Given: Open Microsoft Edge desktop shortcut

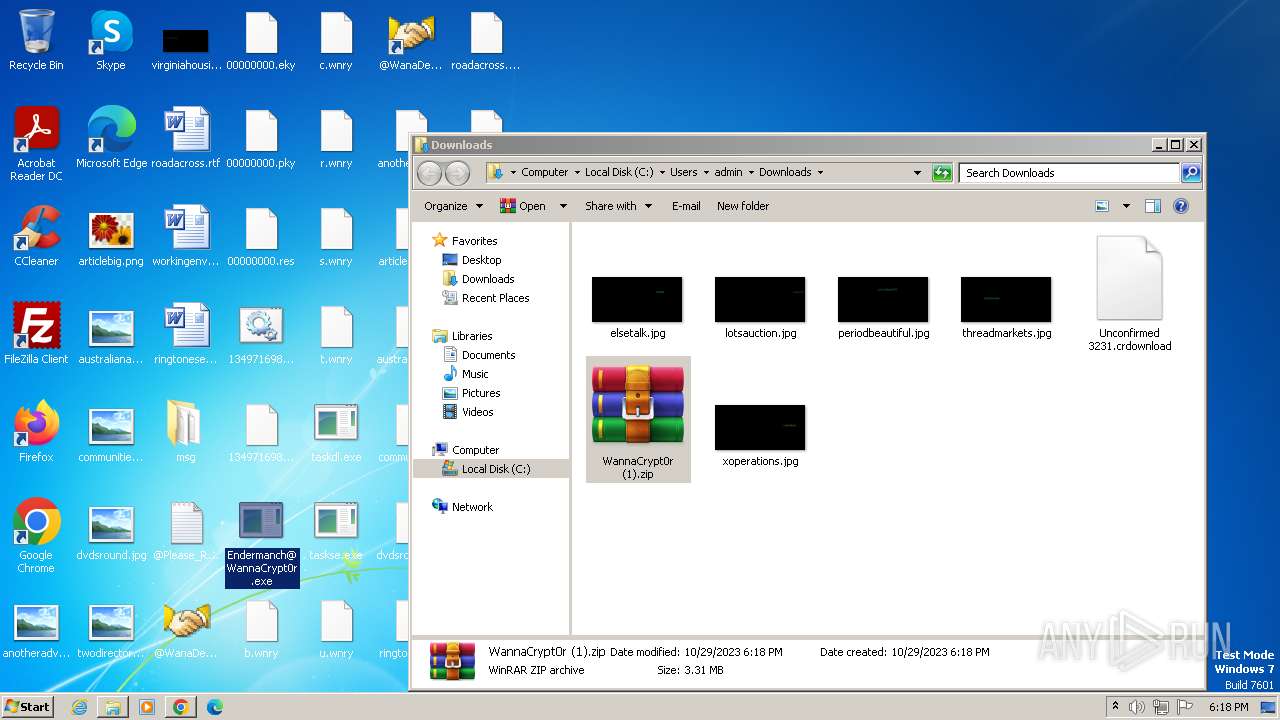Looking at the screenshot, I should click(x=111, y=139).
